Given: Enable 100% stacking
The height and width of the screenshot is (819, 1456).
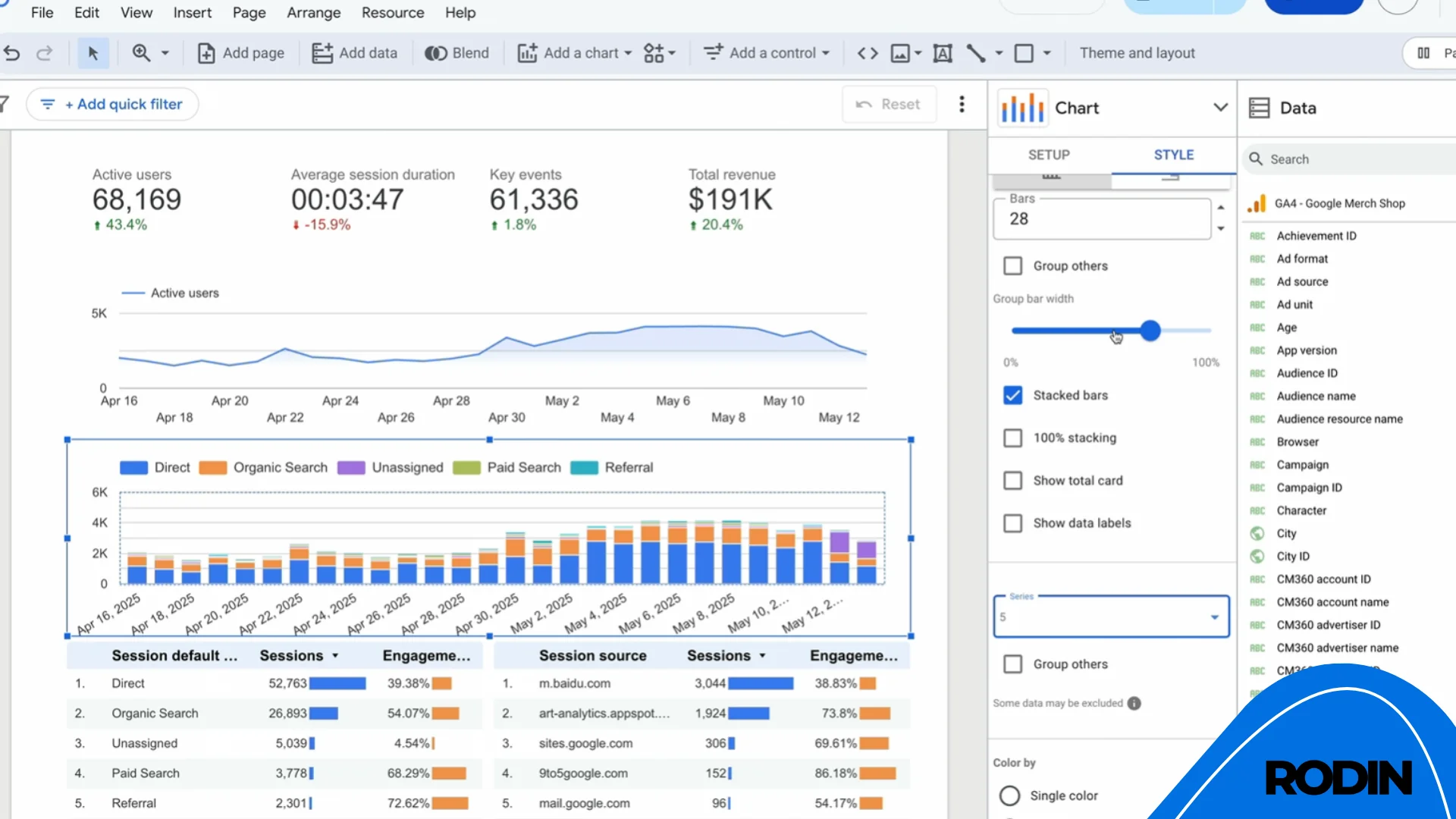Looking at the screenshot, I should coord(1013,438).
